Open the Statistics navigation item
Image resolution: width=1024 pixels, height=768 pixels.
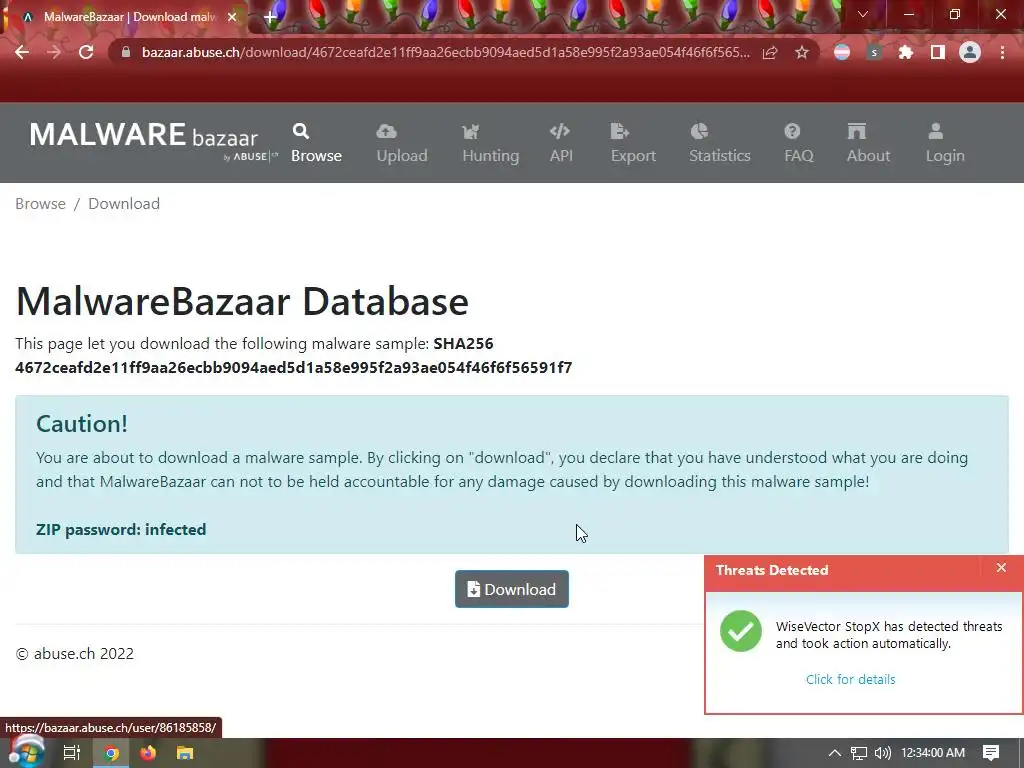(x=720, y=143)
